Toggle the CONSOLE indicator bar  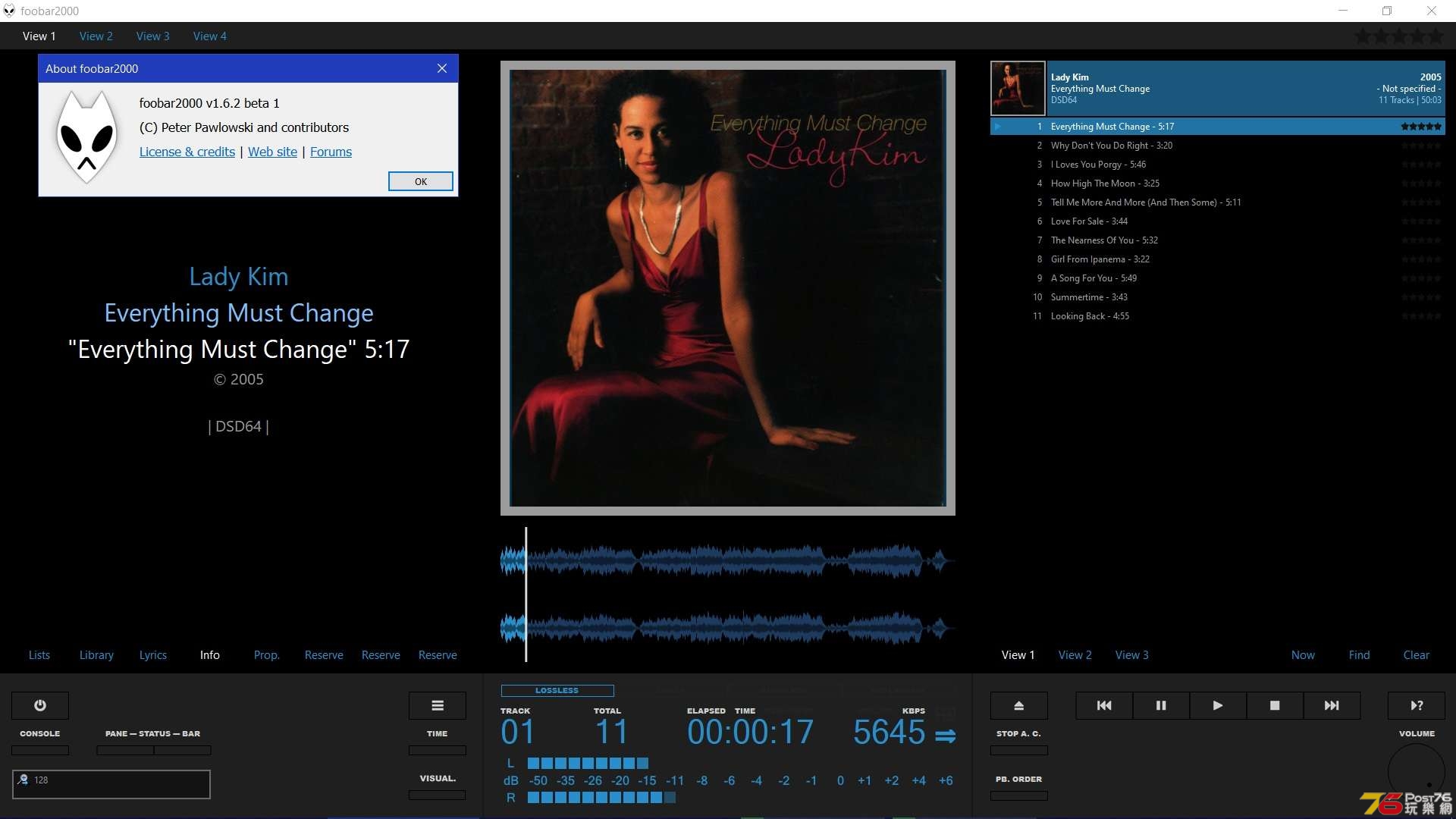click(40, 750)
